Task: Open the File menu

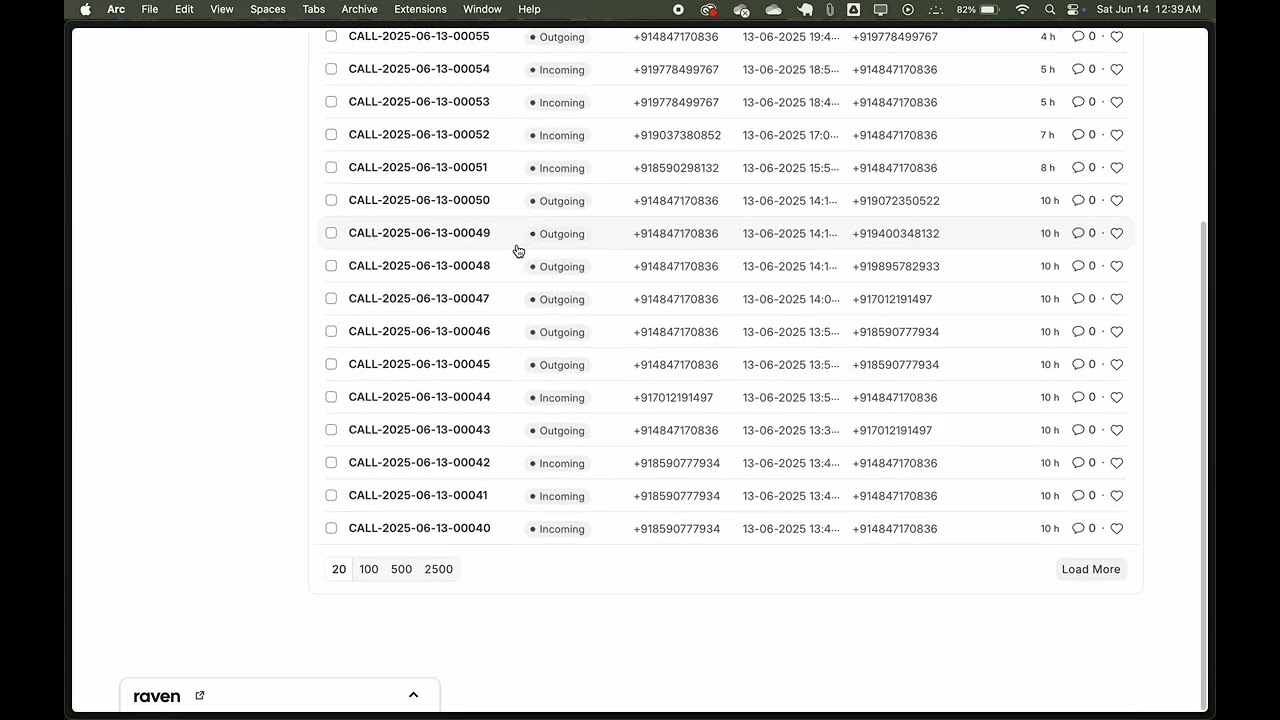Action: [x=150, y=9]
